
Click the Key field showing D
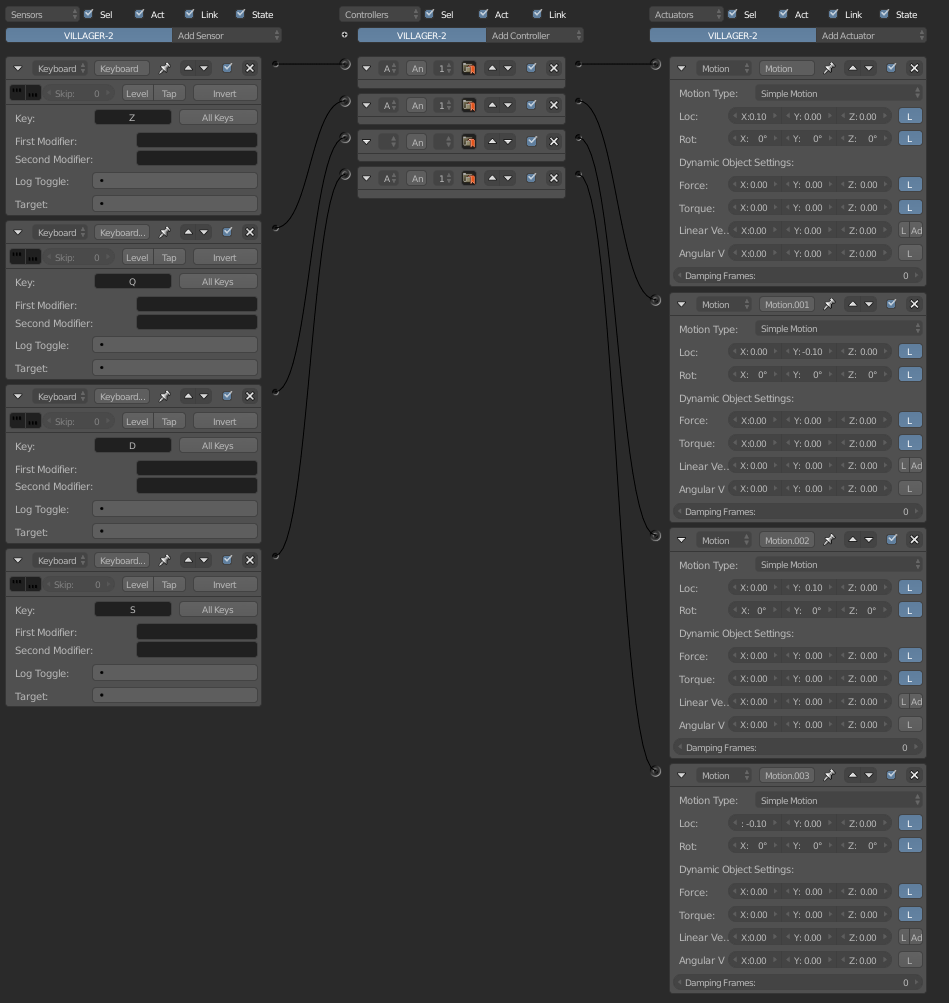pos(133,446)
